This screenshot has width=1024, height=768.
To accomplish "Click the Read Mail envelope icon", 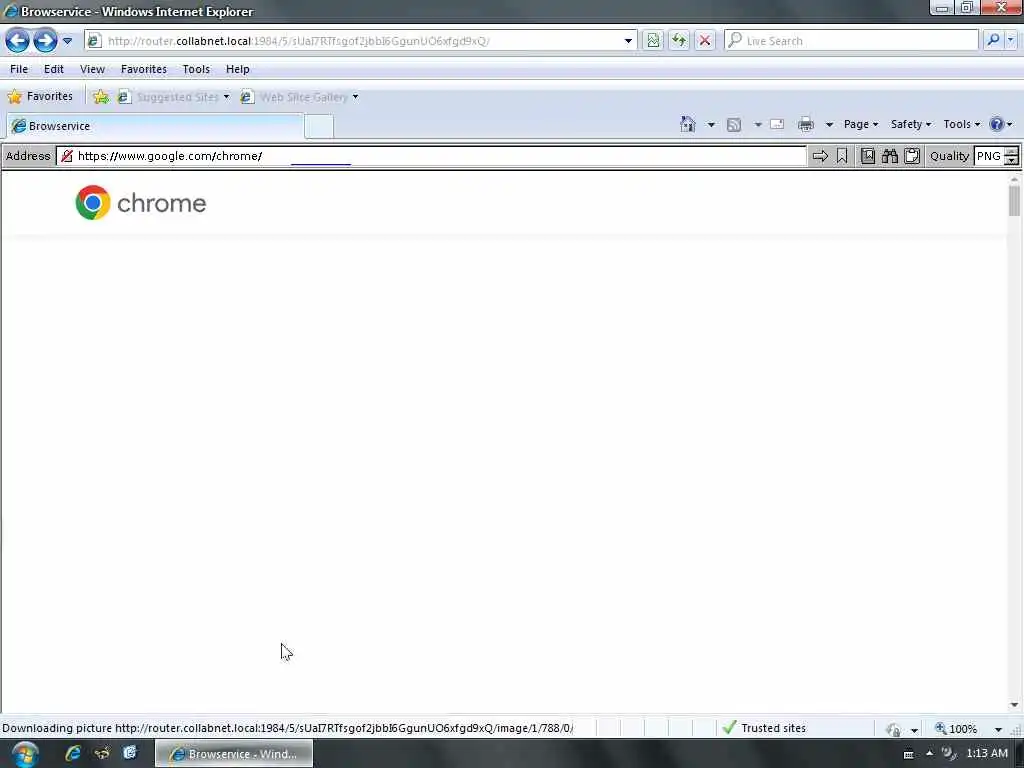I will tap(777, 124).
